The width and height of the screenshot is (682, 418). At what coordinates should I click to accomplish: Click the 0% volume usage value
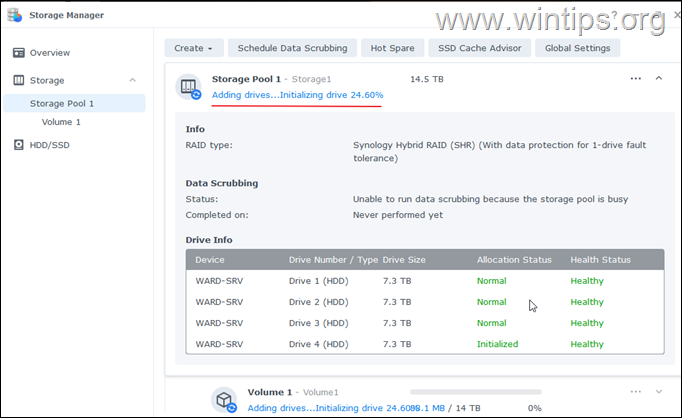click(x=535, y=408)
